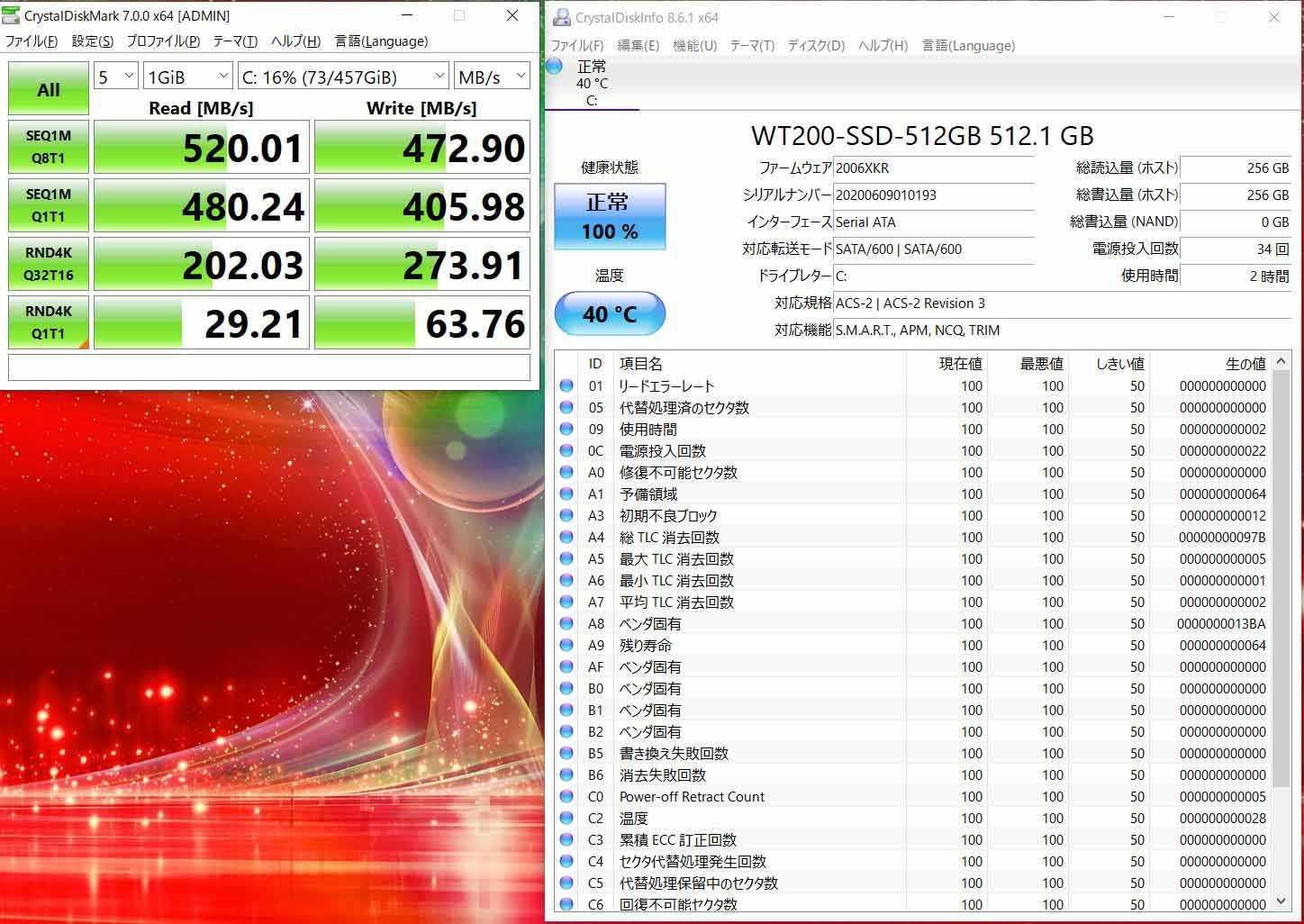This screenshot has width=1304, height=924.
Task: Click the 520.01 read result bar
Action: coord(202,147)
